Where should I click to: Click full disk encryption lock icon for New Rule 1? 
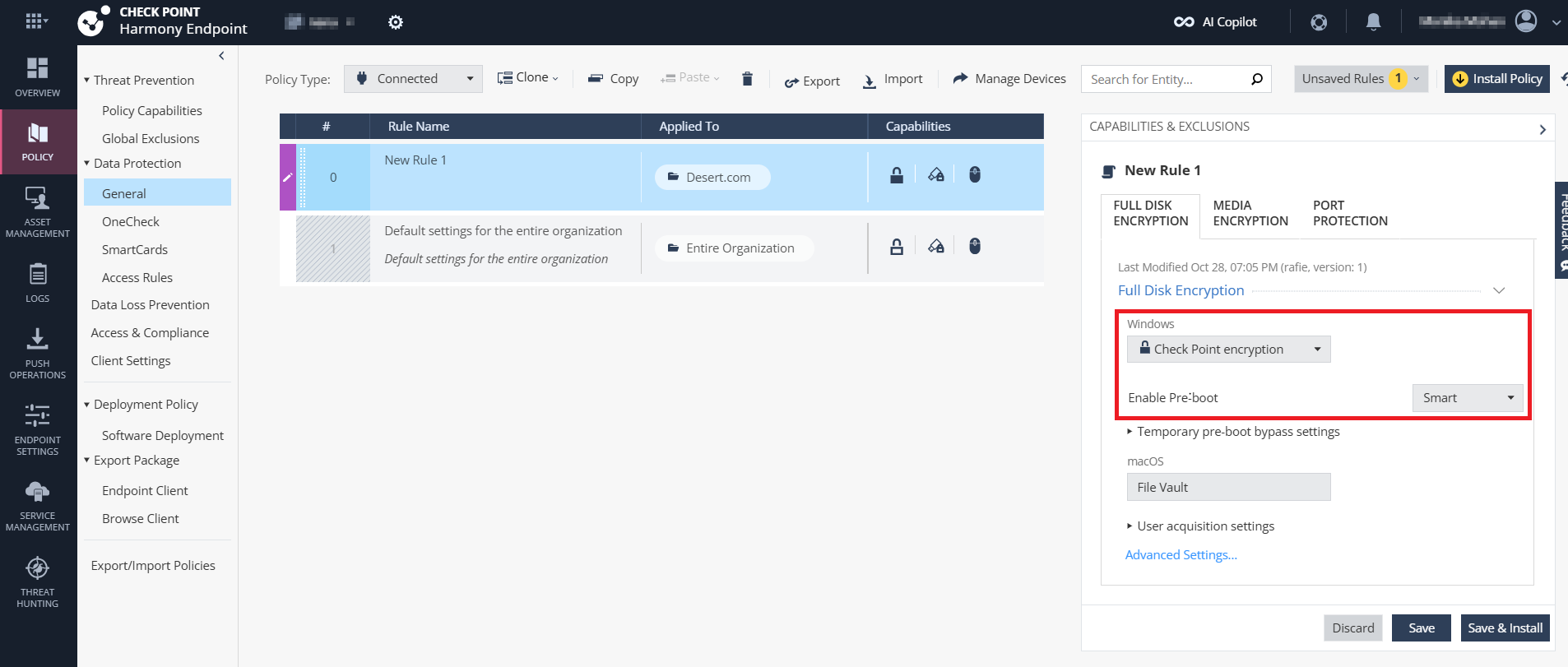coord(897,175)
